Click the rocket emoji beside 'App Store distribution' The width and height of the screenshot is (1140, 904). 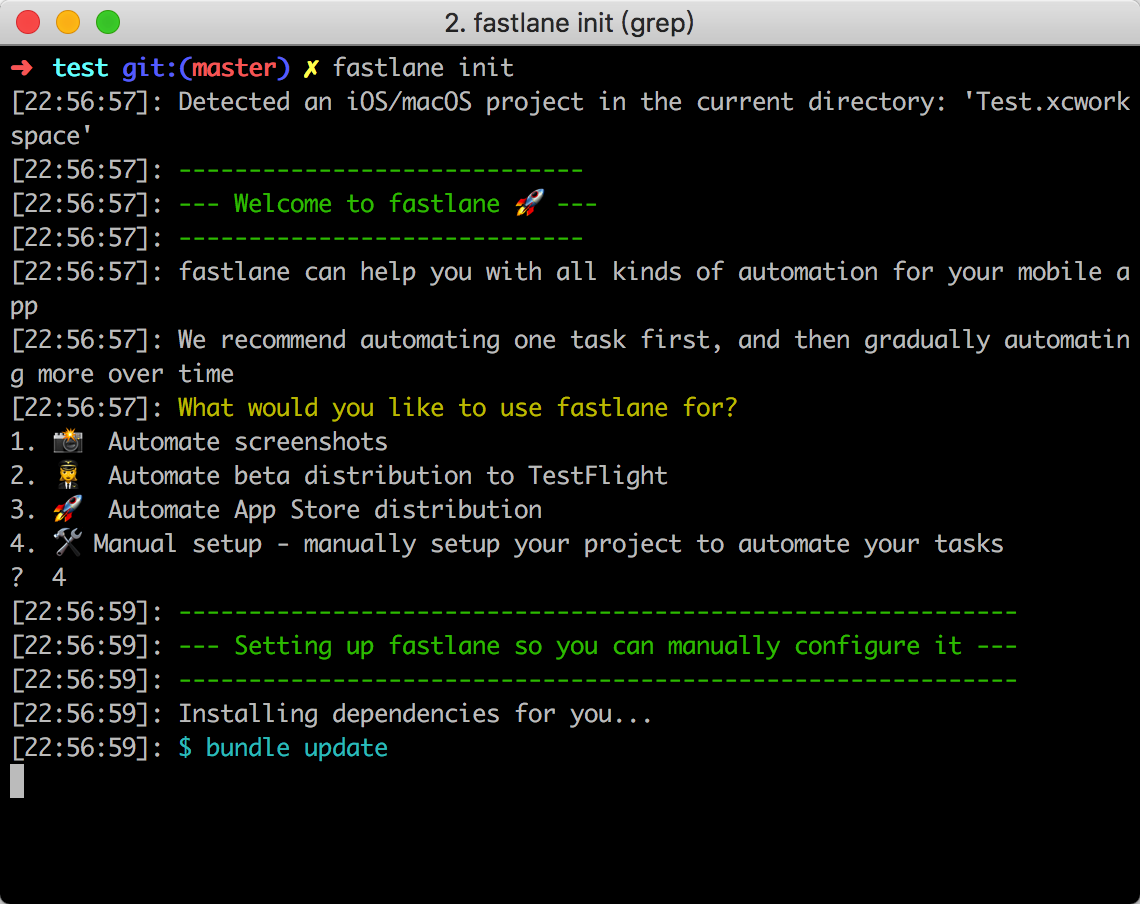pos(68,509)
